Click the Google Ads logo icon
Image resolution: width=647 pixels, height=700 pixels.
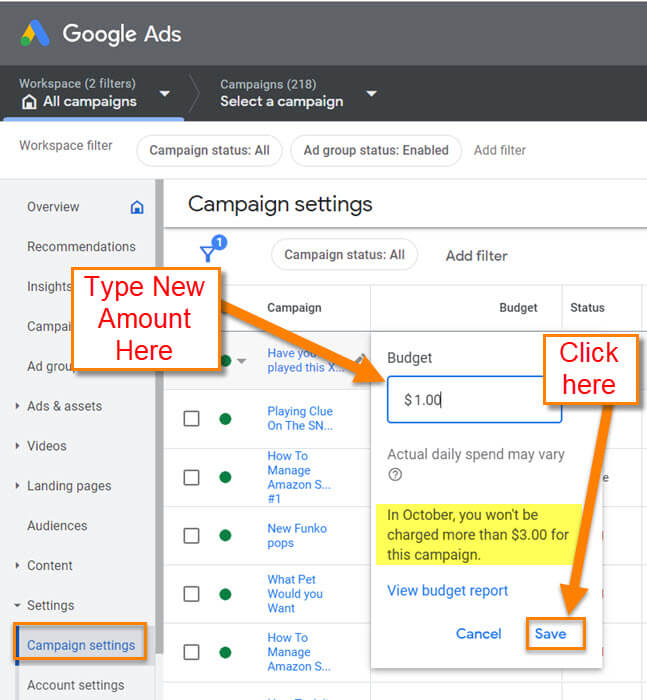(x=35, y=33)
